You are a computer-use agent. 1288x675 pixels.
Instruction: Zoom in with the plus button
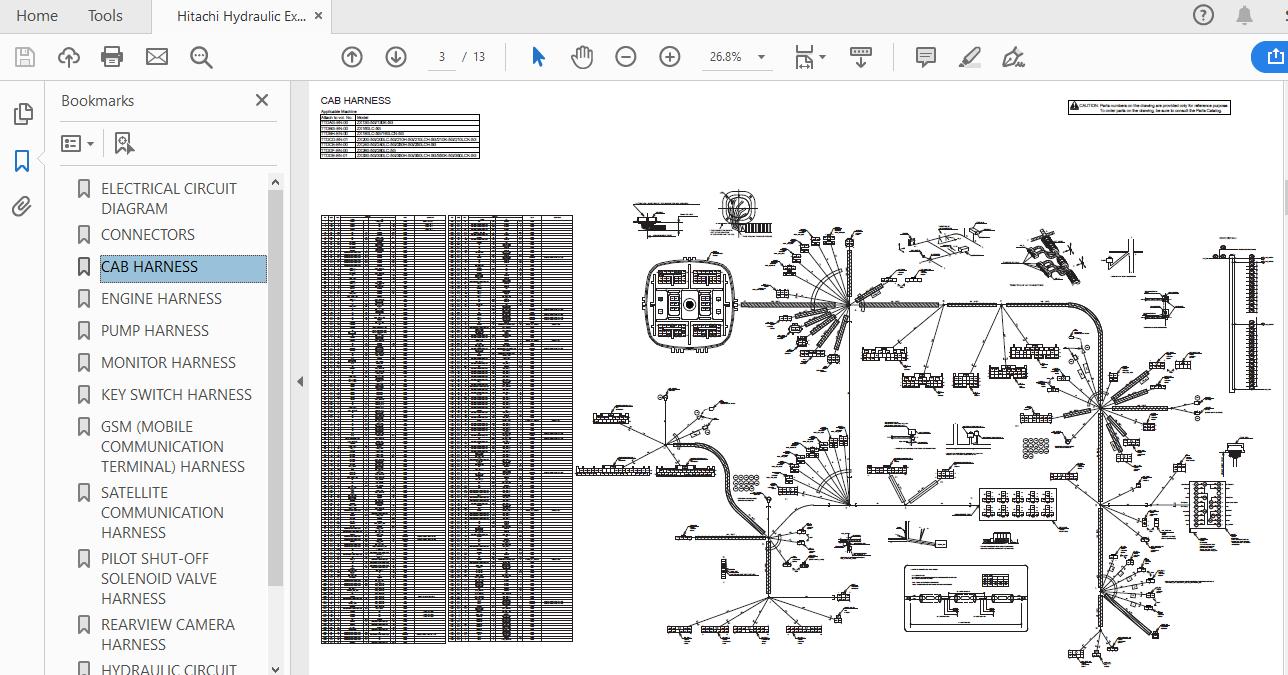tap(670, 57)
